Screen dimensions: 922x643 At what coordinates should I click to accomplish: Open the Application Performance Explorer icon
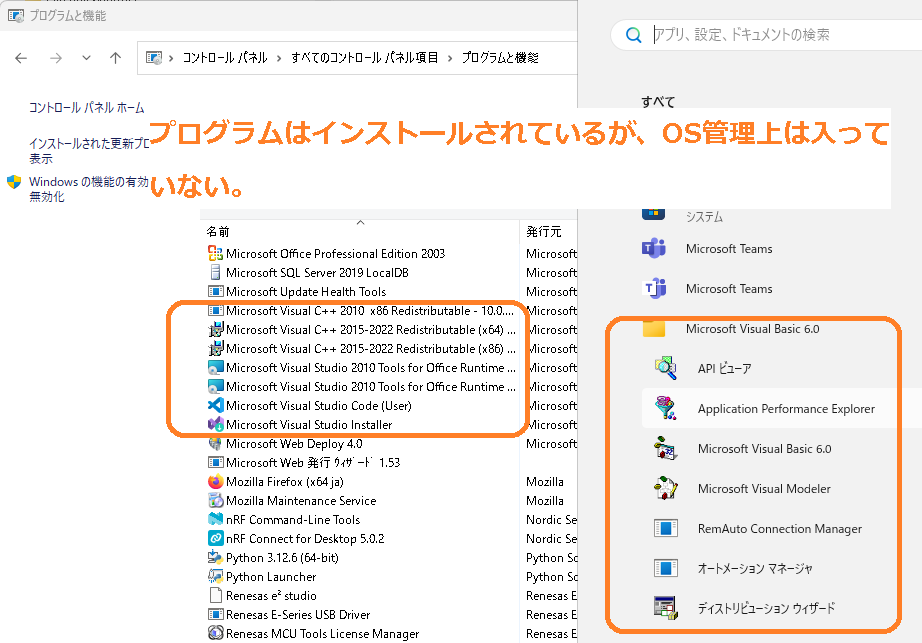[666, 408]
